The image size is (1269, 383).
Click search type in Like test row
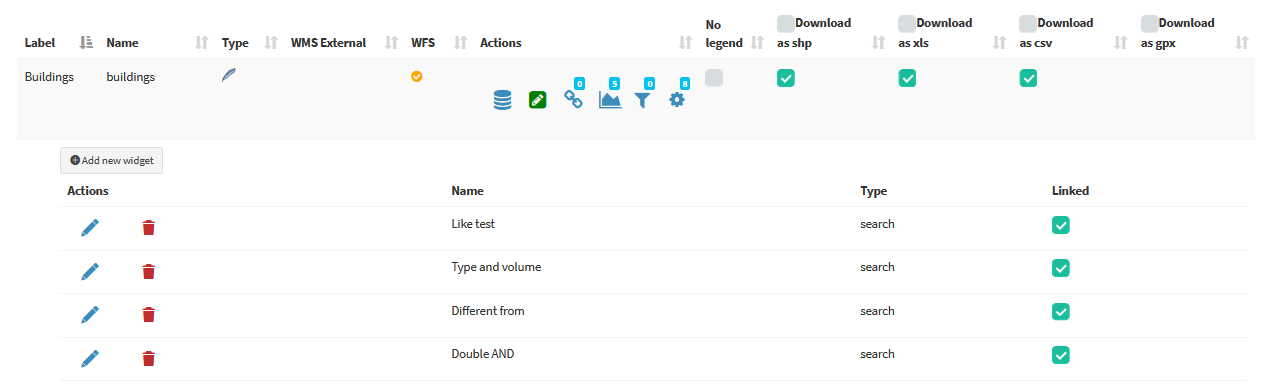pos(877,224)
